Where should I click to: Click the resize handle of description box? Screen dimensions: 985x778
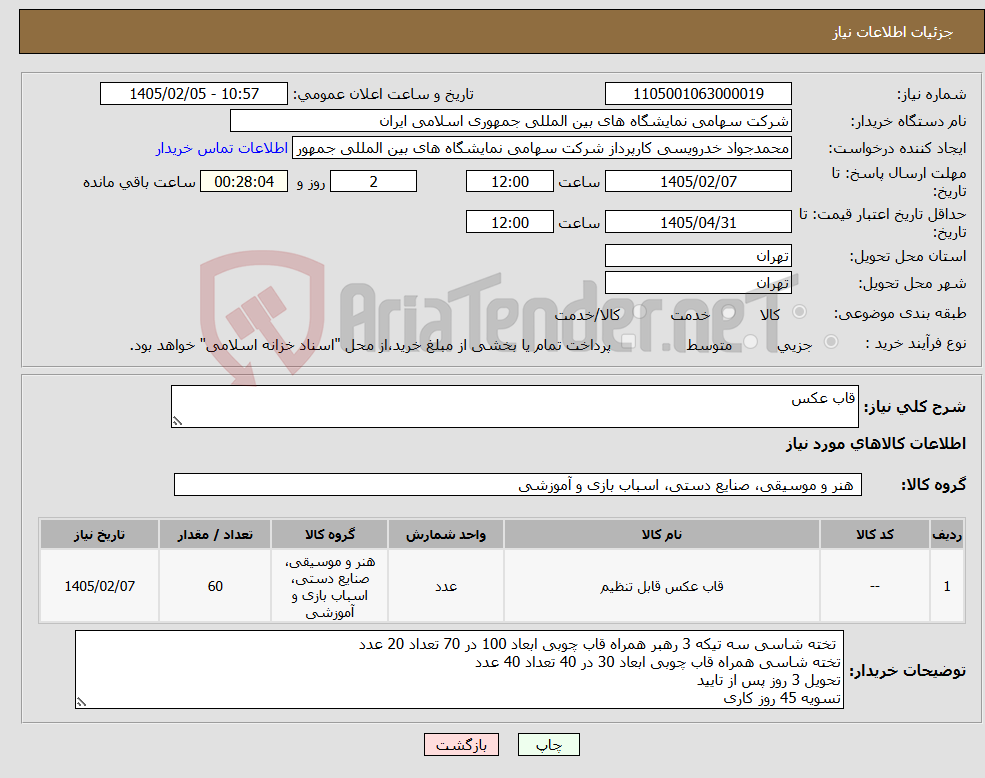(x=177, y=421)
